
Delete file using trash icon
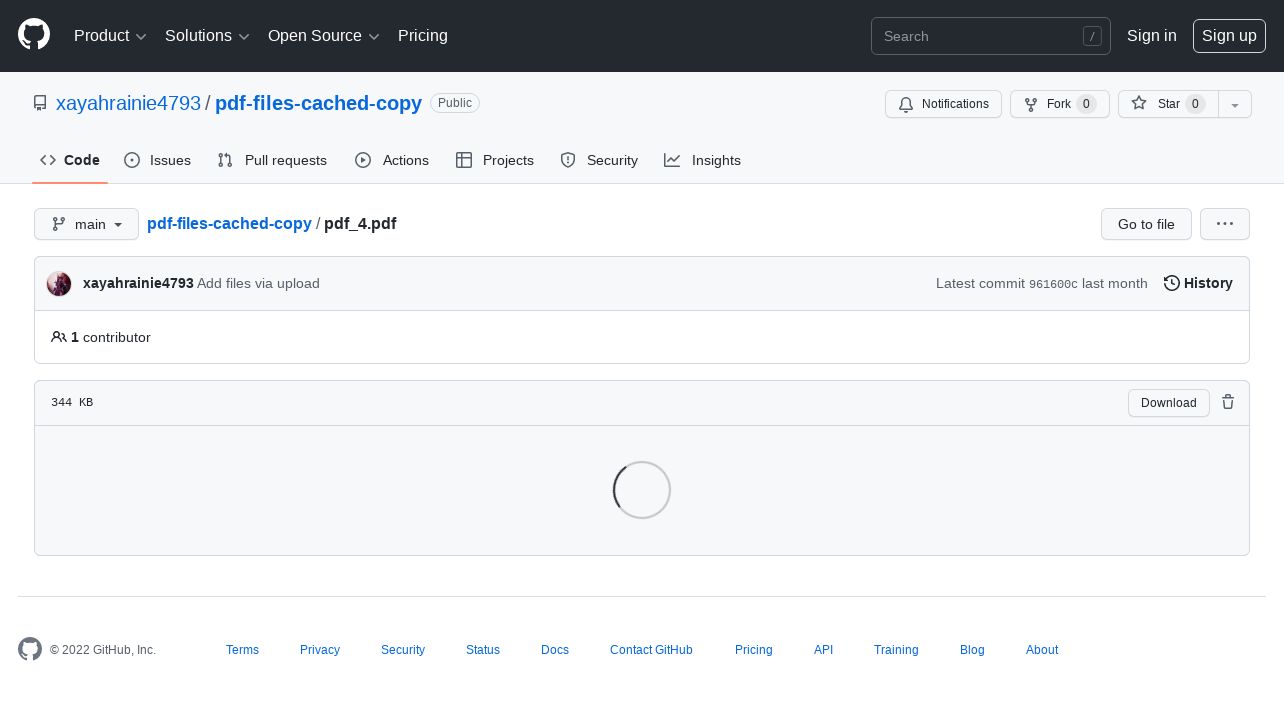(x=1228, y=402)
